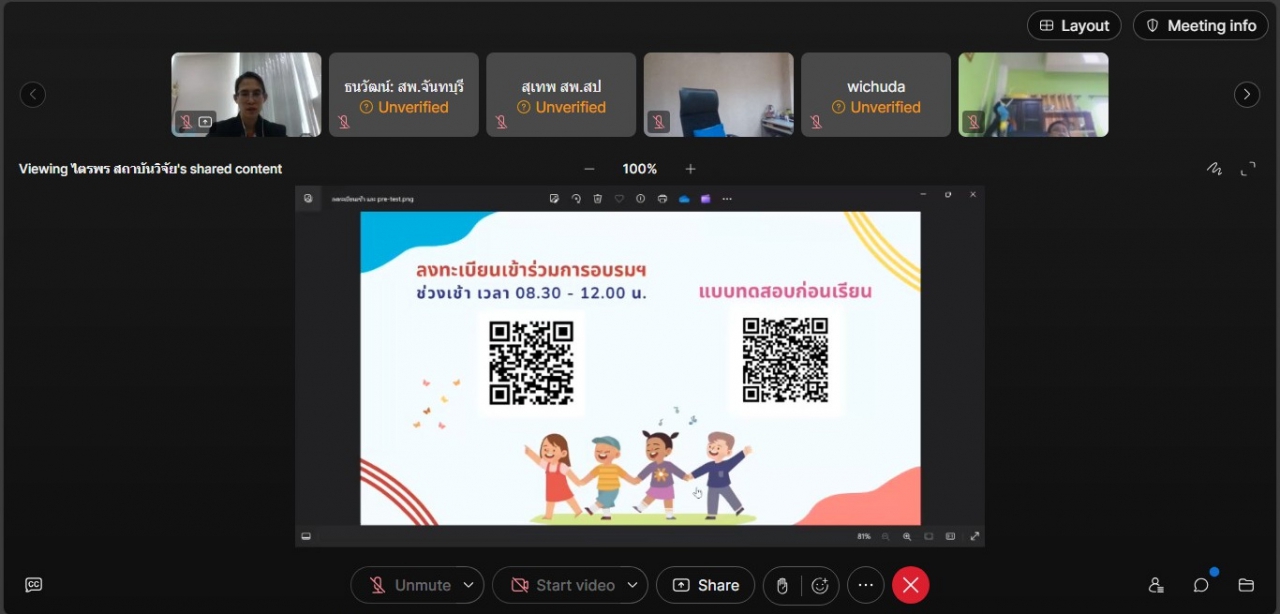Click the Share button
This screenshot has width=1280, height=614.
click(705, 585)
